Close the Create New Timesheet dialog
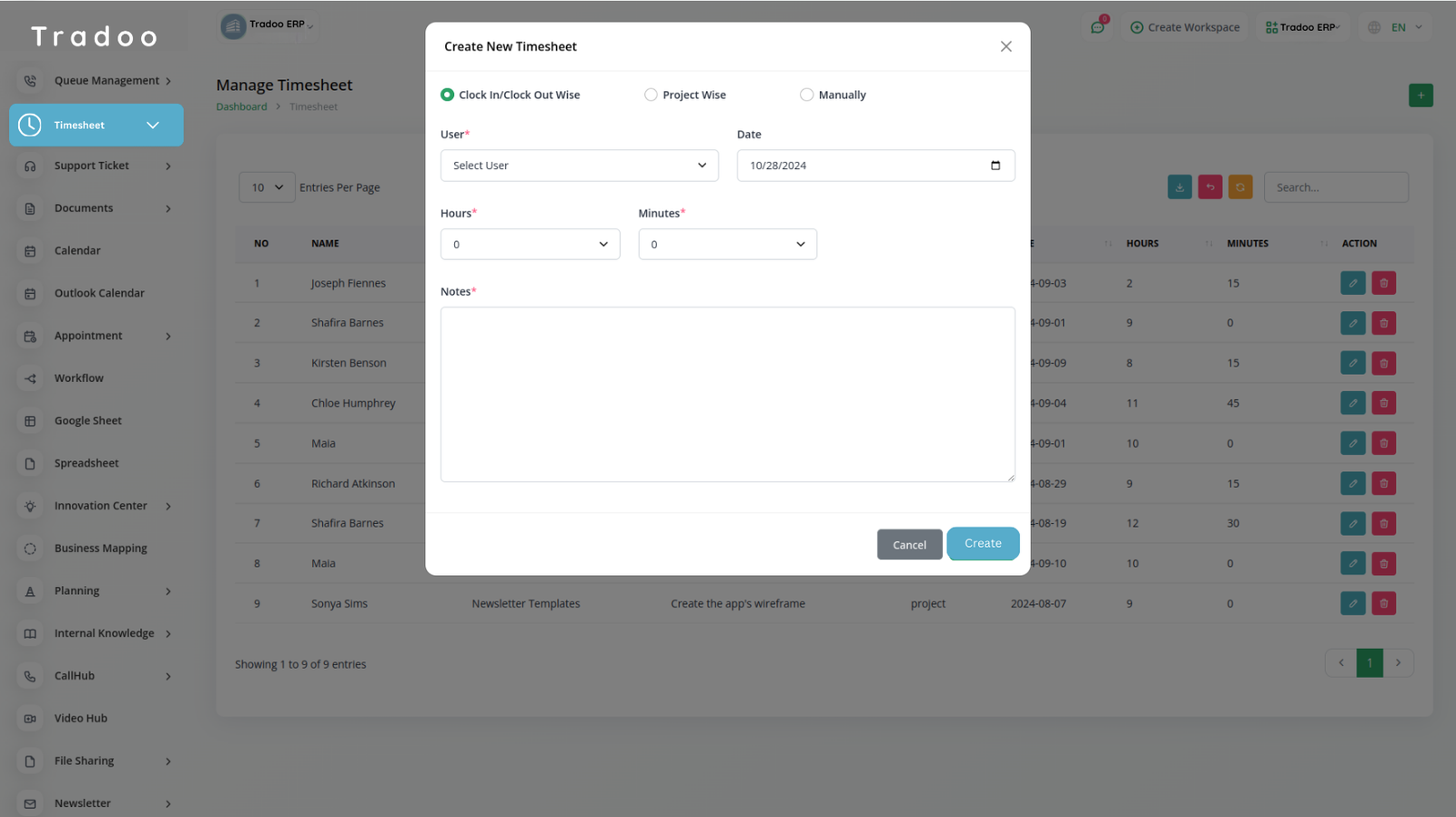Image resolution: width=1456 pixels, height=817 pixels. click(1006, 46)
